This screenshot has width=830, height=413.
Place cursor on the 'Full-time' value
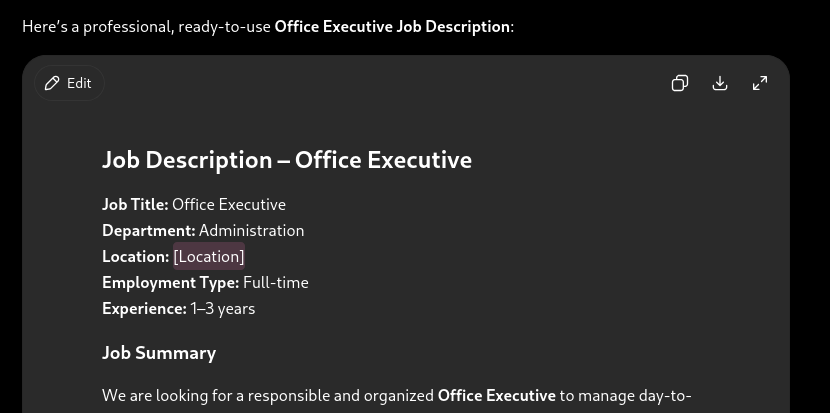pos(276,282)
